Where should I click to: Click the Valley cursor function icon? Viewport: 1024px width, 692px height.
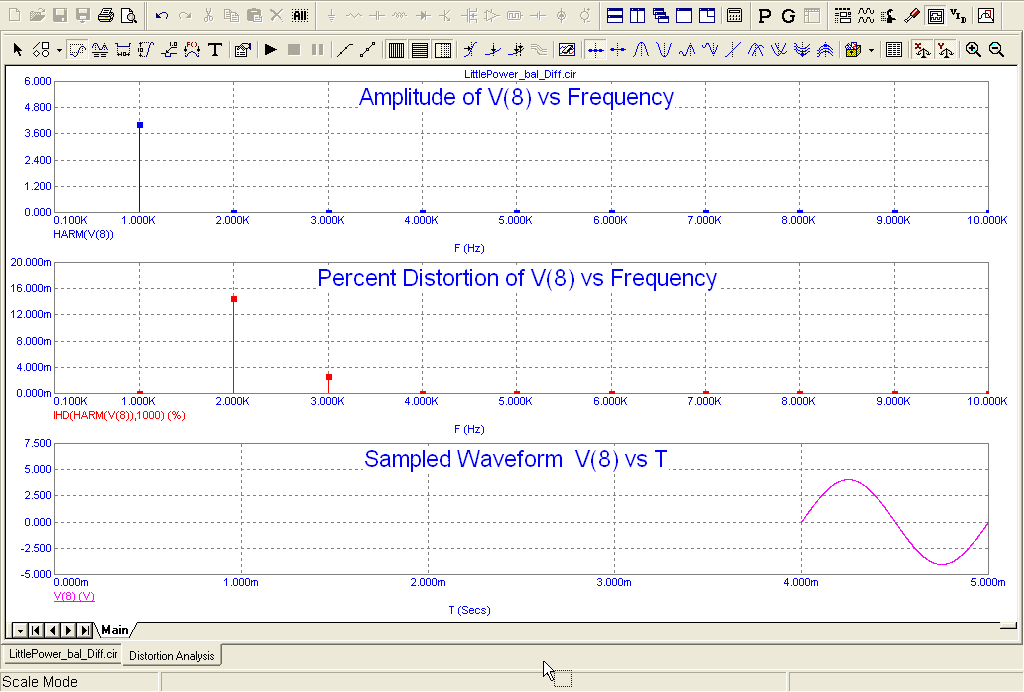click(x=664, y=50)
